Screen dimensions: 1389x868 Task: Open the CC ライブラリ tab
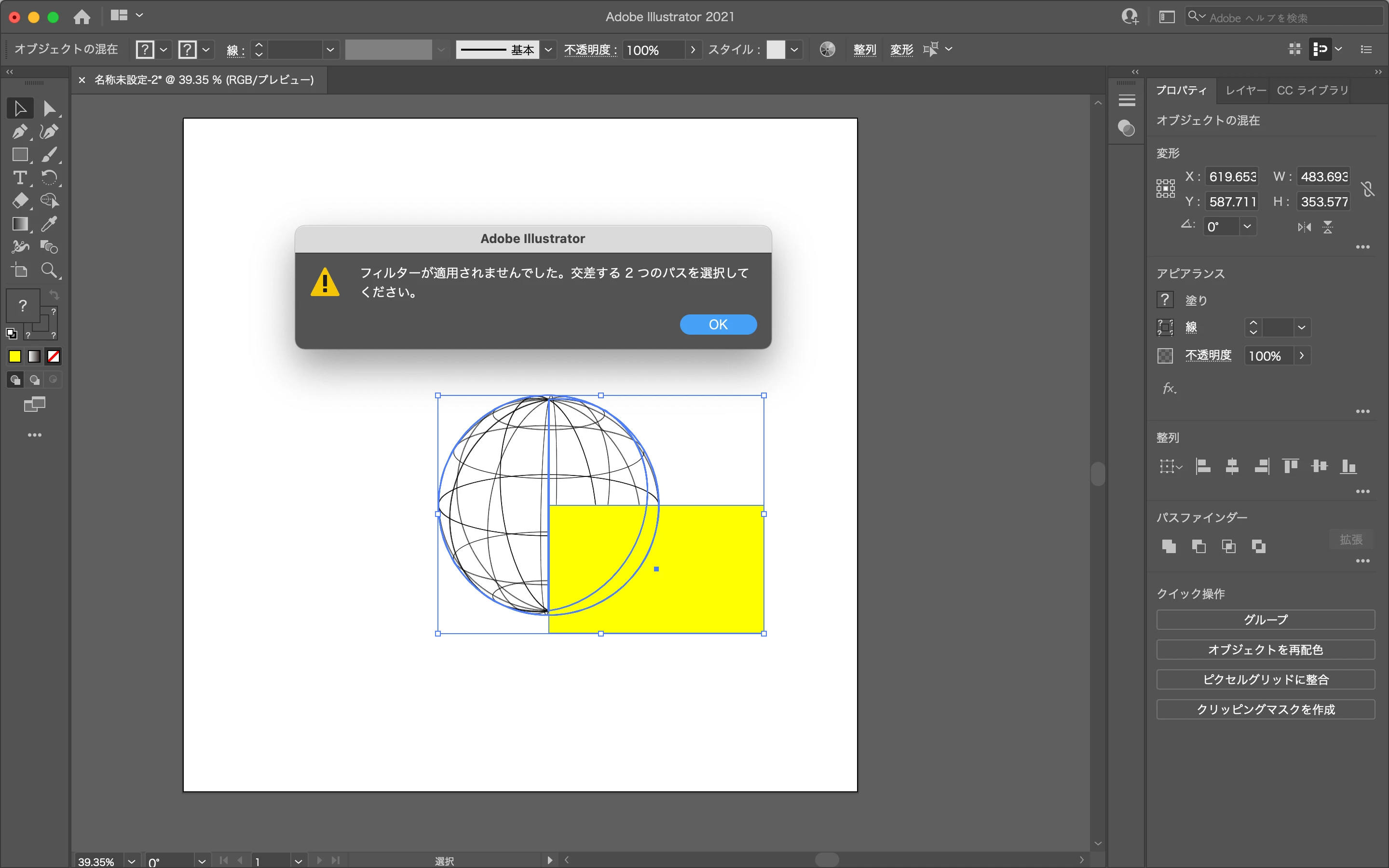(x=1312, y=90)
